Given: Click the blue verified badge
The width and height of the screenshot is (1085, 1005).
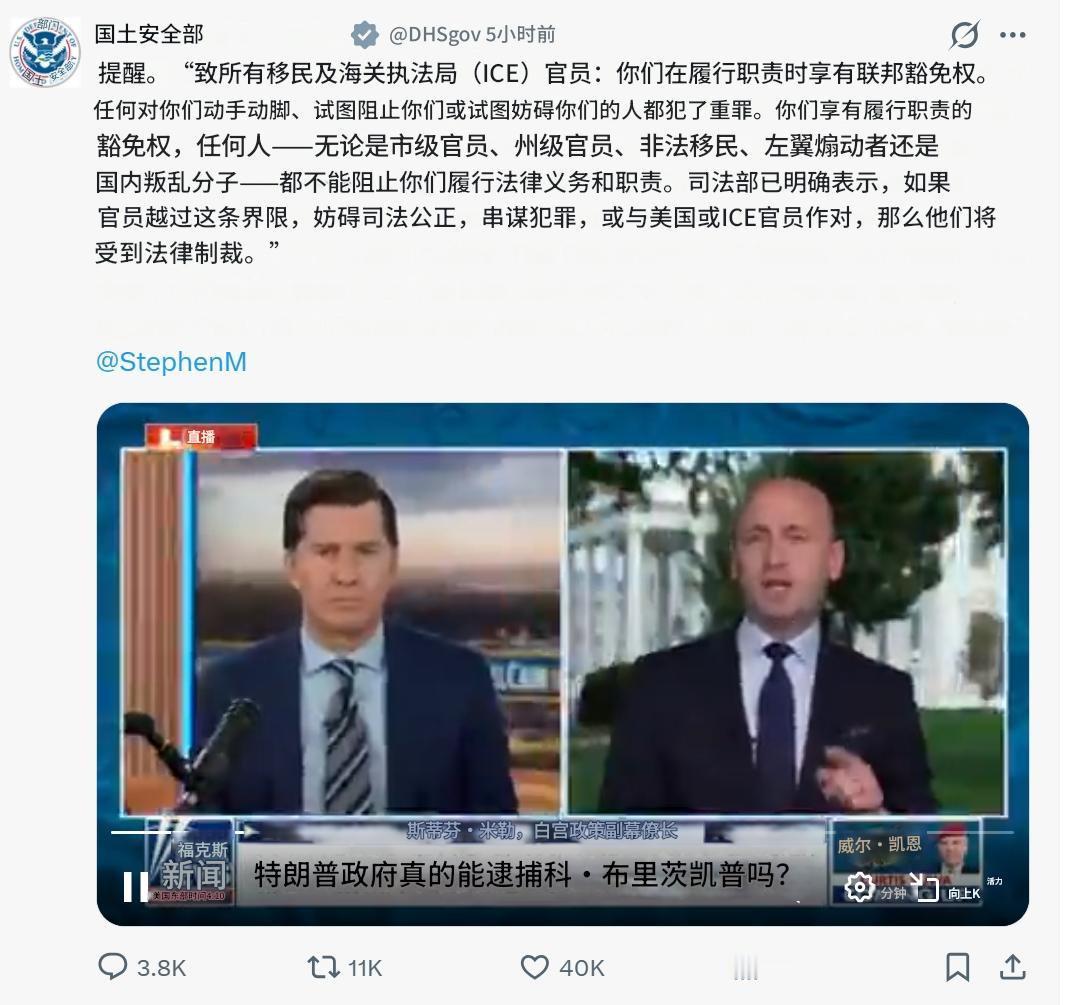Looking at the screenshot, I should pyautogui.click(x=365, y=35).
